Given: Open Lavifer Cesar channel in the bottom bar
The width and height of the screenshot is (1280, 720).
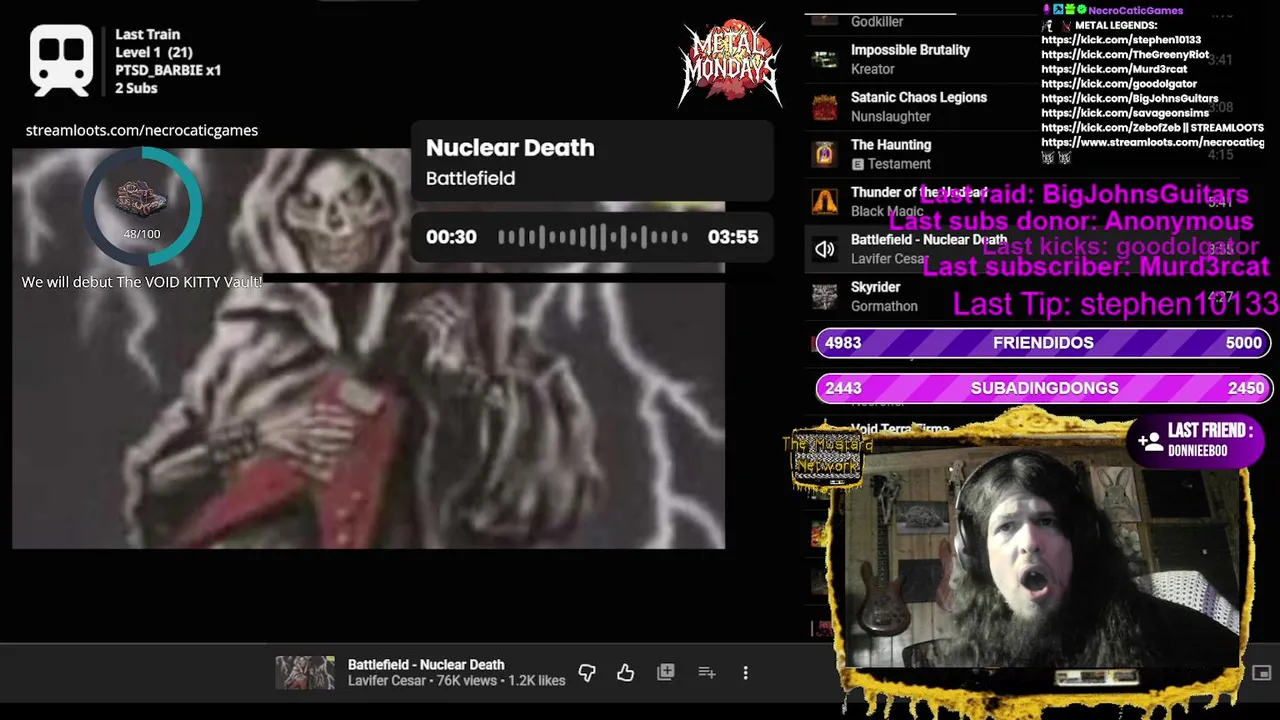Looking at the screenshot, I should 386,681.
